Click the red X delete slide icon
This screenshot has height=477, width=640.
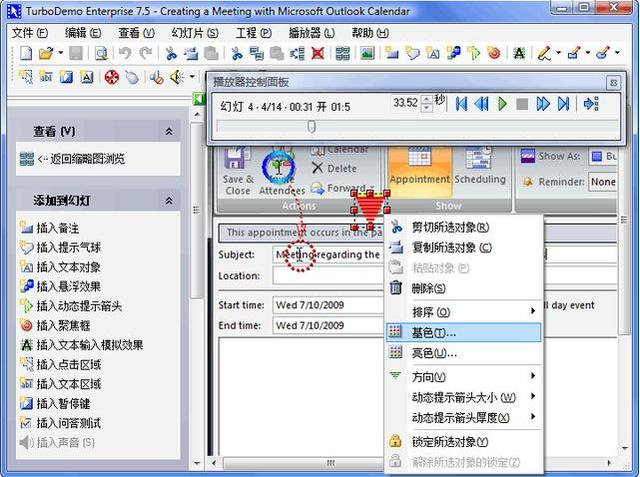click(x=318, y=53)
